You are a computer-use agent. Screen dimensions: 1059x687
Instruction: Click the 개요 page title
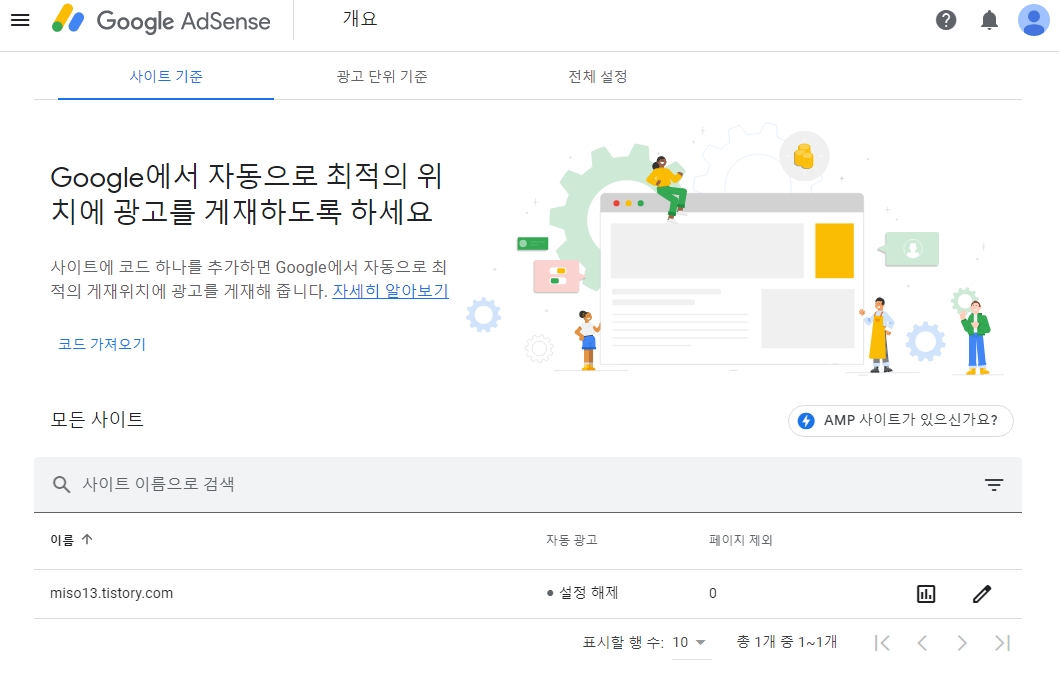pos(360,19)
